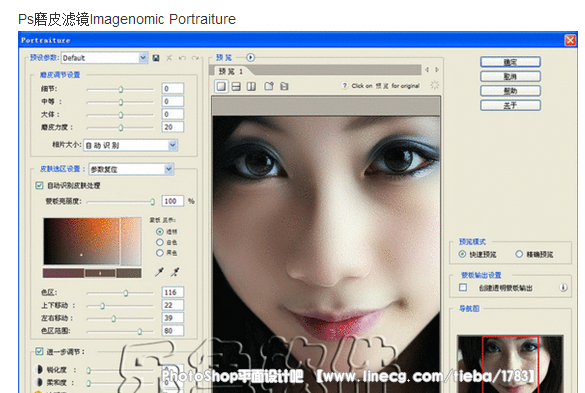Select 黑色 mask display radio button

160,253
